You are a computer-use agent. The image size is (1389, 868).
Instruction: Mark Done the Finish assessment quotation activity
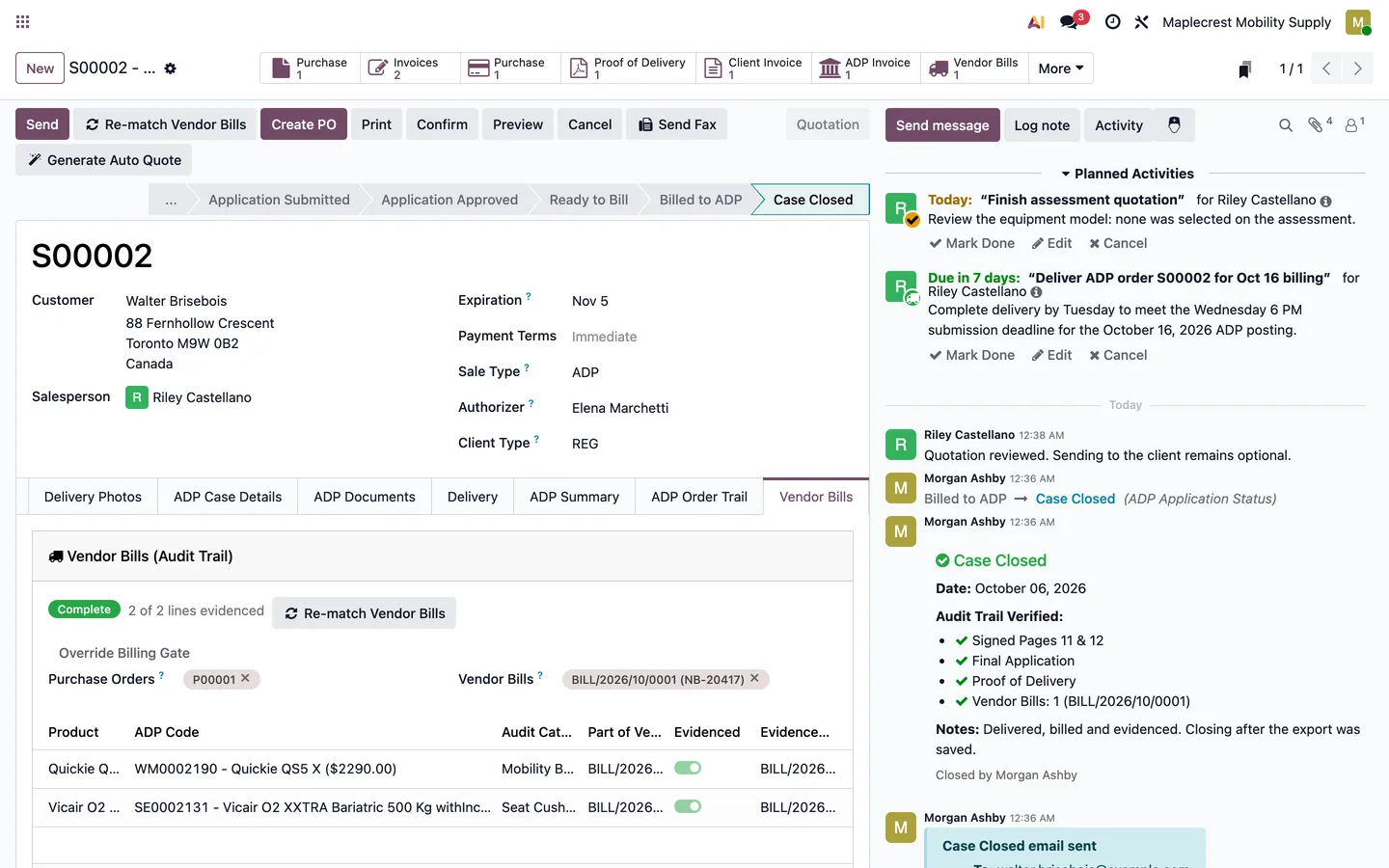[972, 243]
